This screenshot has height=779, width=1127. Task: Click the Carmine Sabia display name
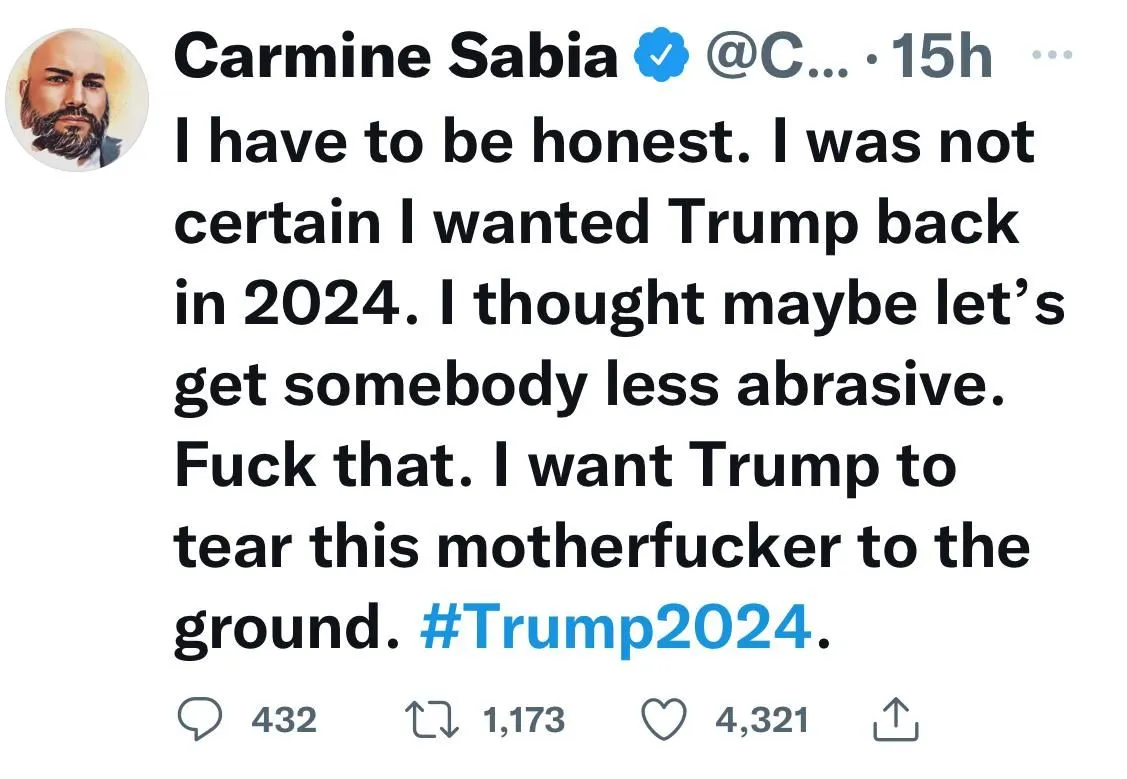click(x=397, y=58)
